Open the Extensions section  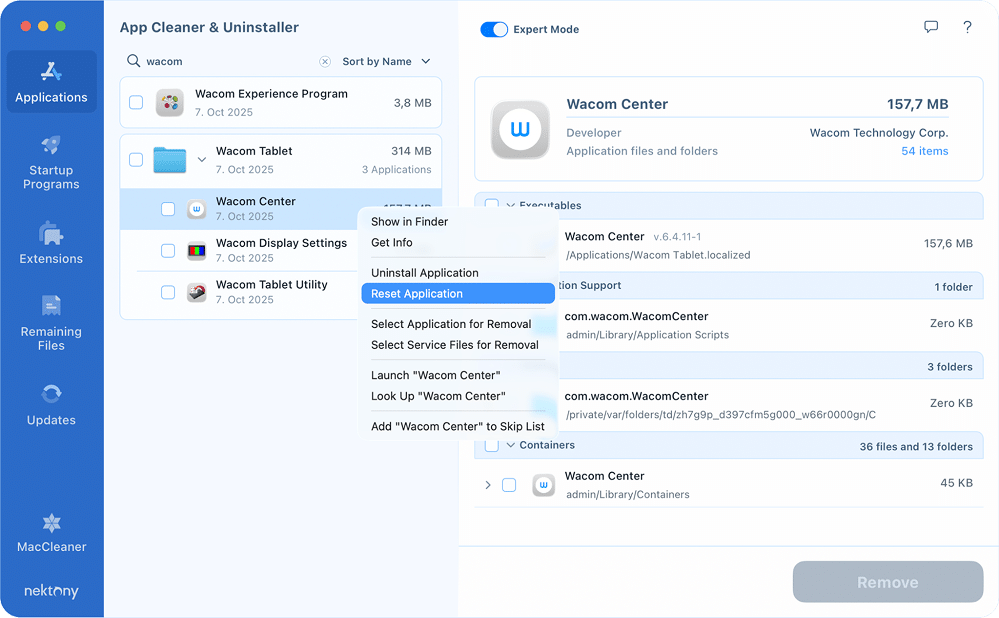tap(51, 240)
